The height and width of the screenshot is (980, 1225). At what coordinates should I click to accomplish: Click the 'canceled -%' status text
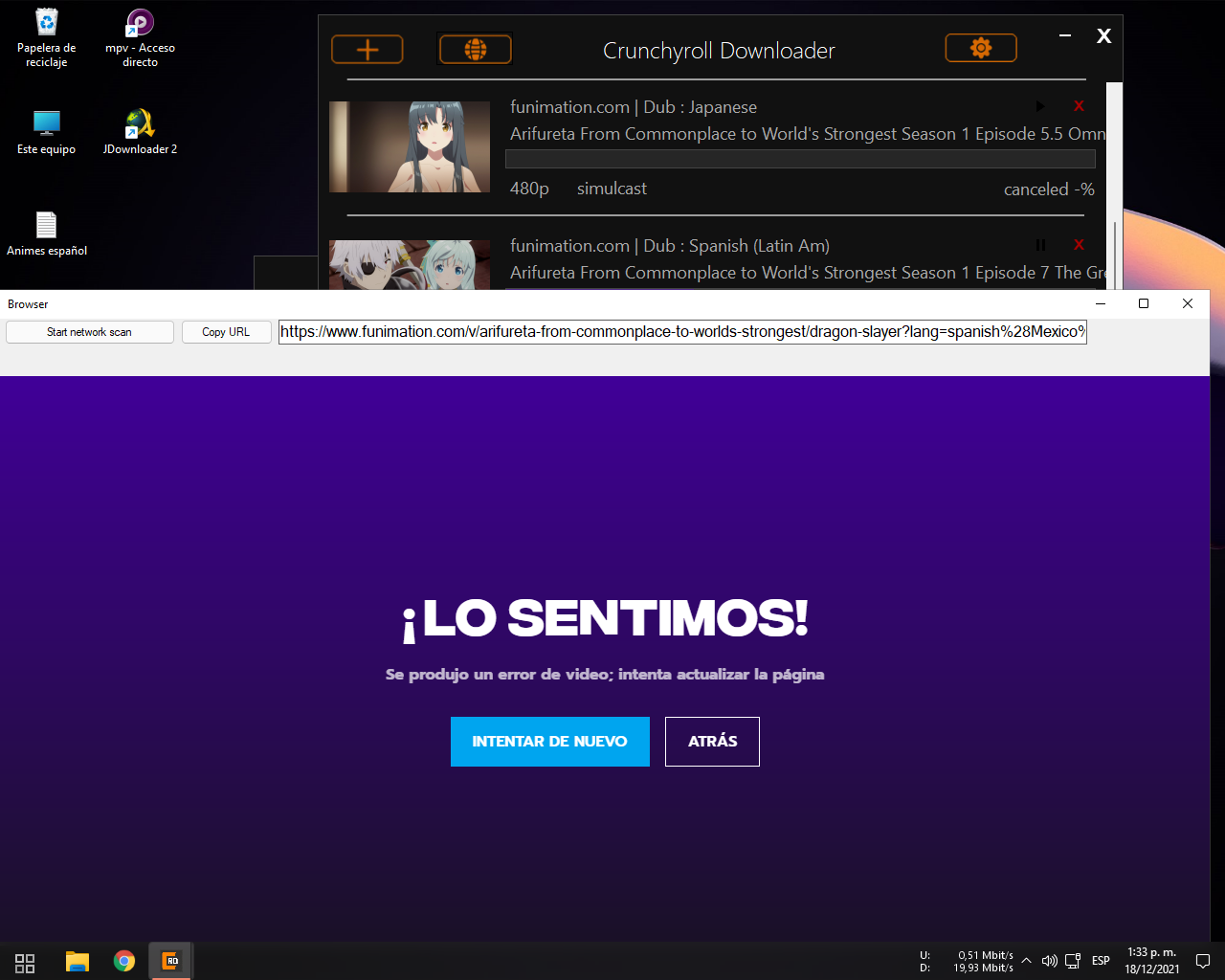tap(1049, 189)
